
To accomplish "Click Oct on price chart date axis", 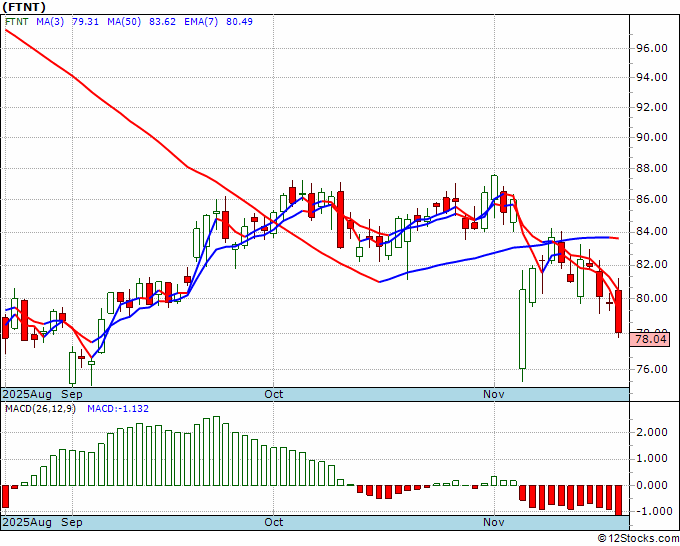I will click(x=274, y=395).
